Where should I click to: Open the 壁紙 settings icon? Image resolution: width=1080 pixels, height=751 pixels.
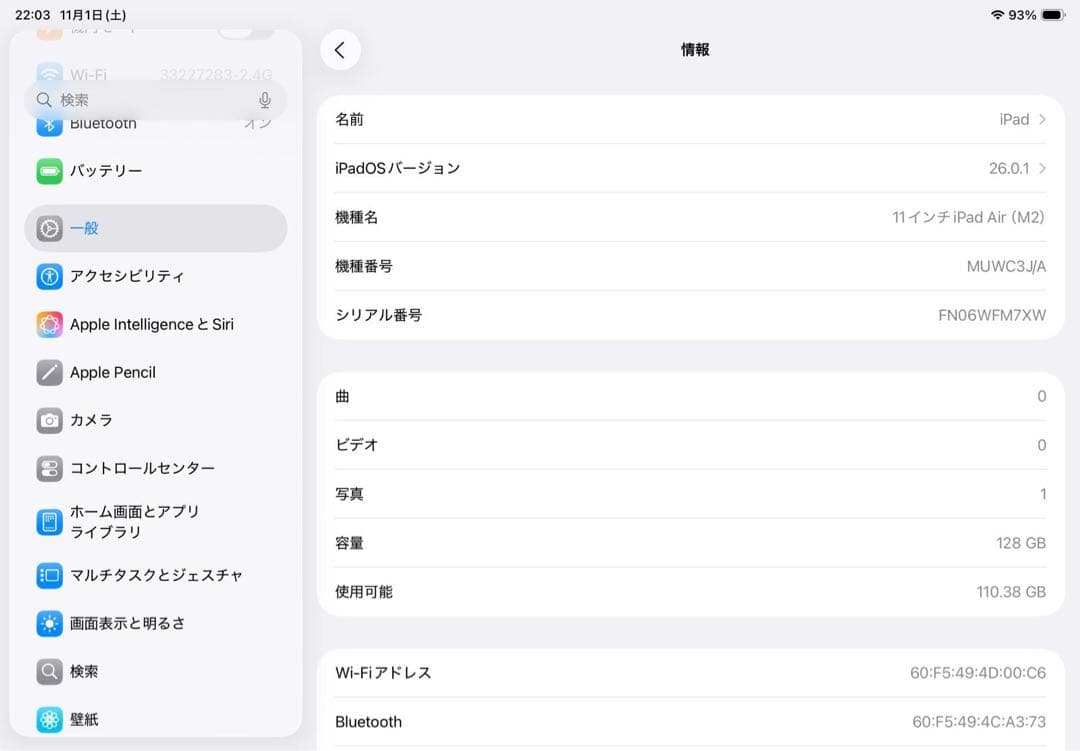point(48,719)
